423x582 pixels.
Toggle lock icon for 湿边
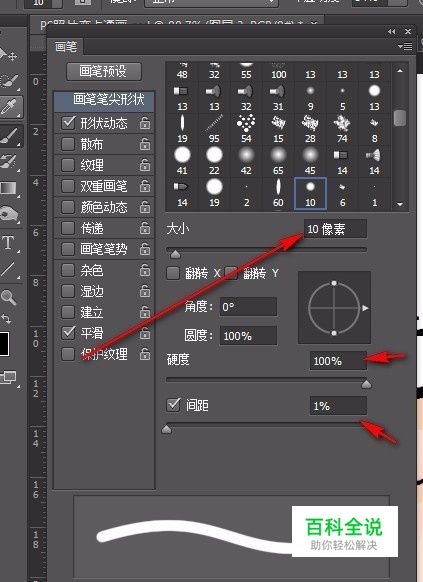click(145, 291)
